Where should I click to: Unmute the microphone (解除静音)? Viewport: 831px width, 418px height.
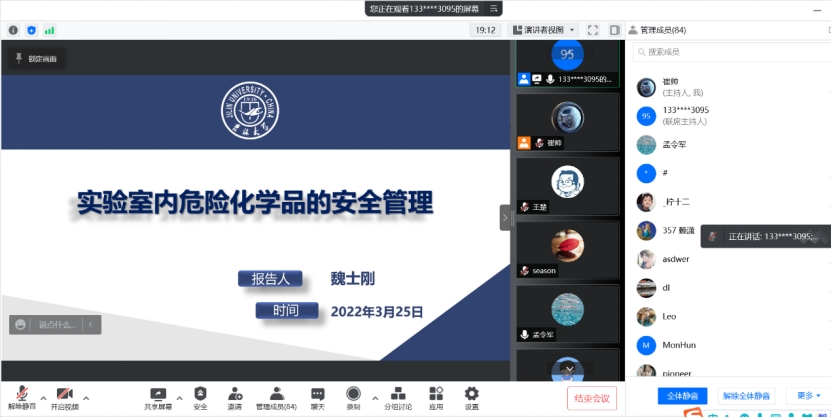coord(22,397)
